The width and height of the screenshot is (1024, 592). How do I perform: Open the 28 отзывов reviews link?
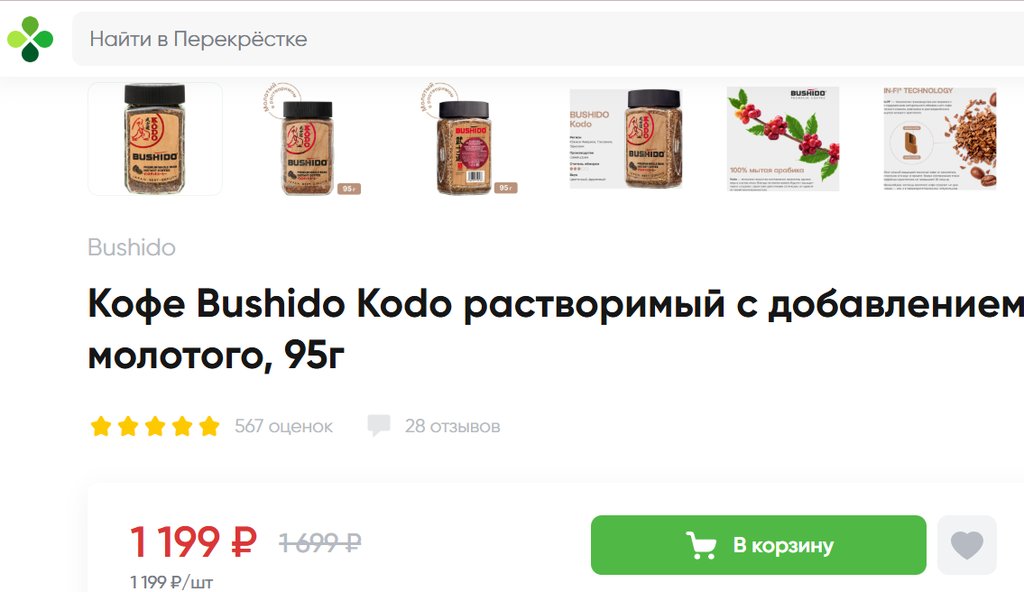[452, 426]
